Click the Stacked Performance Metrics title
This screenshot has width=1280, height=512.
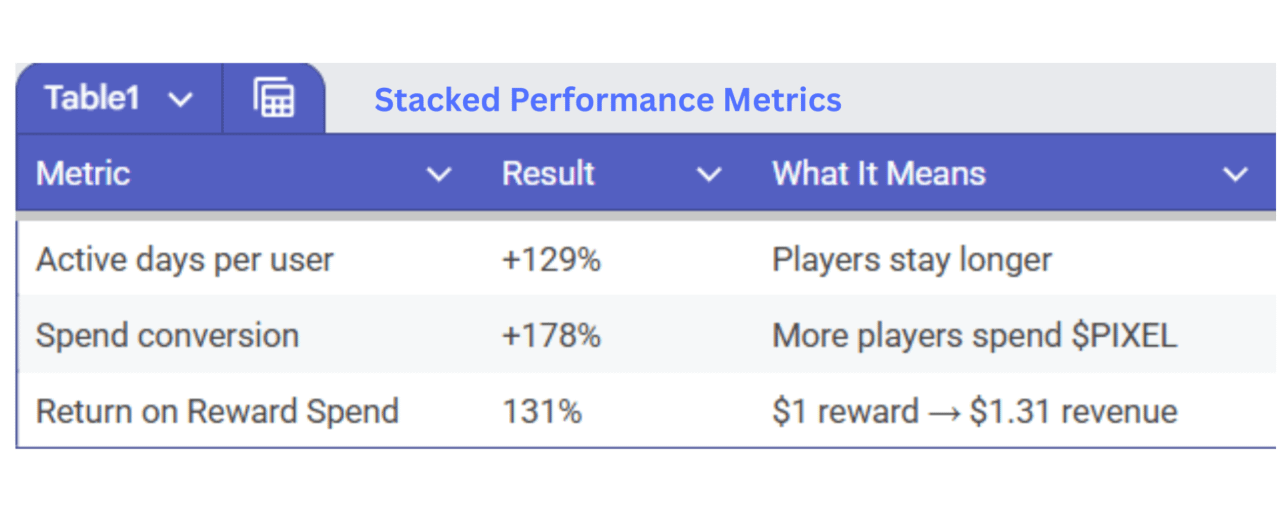tap(608, 100)
